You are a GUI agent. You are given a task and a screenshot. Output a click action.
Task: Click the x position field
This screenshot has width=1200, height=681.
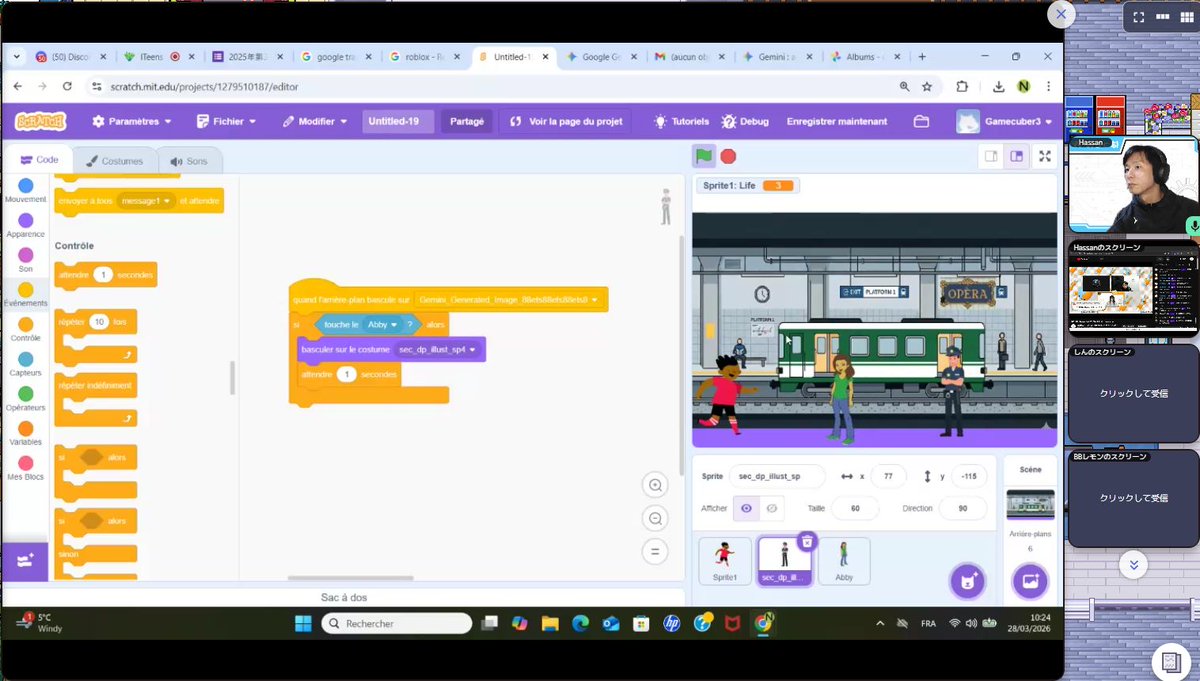point(888,476)
